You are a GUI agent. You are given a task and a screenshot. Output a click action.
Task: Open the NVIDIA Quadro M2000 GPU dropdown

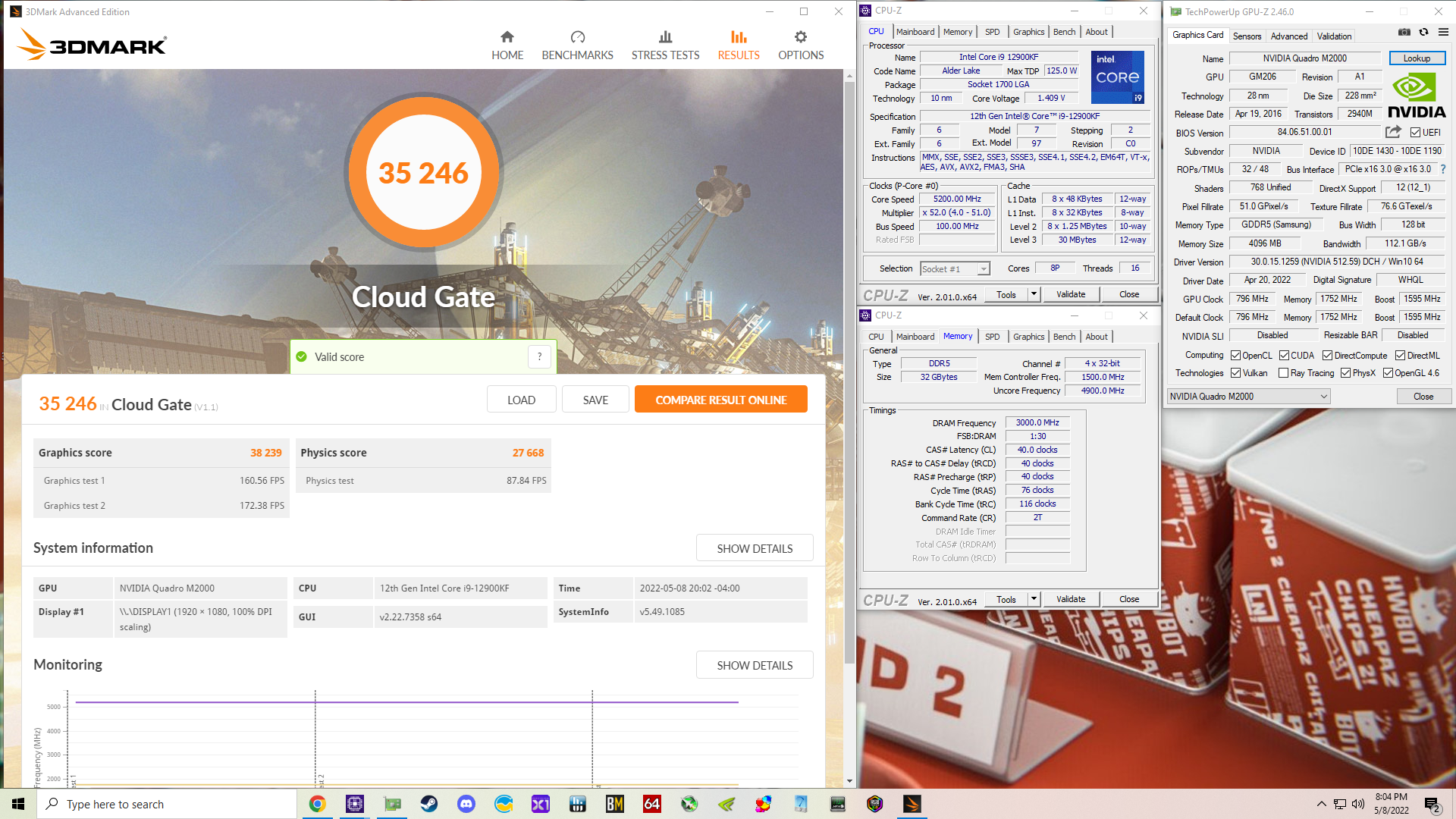click(x=1248, y=397)
